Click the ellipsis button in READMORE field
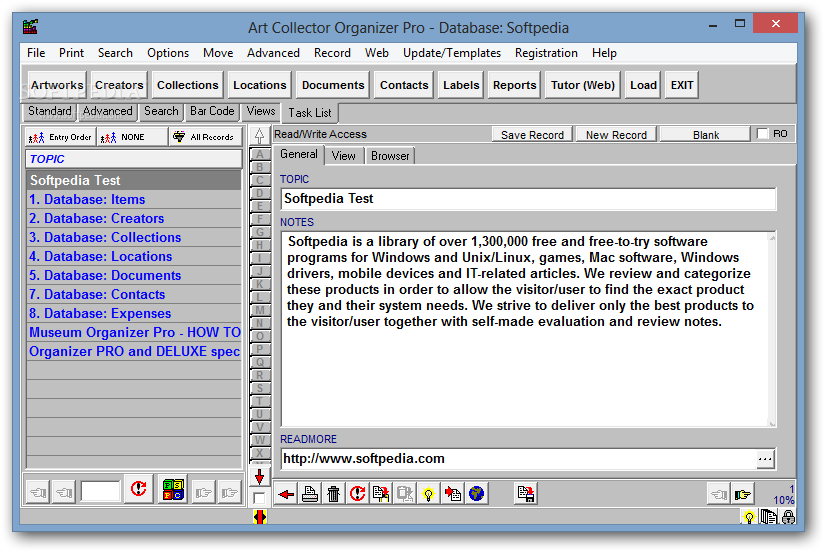Viewport: 825px width, 552px height. click(765, 459)
